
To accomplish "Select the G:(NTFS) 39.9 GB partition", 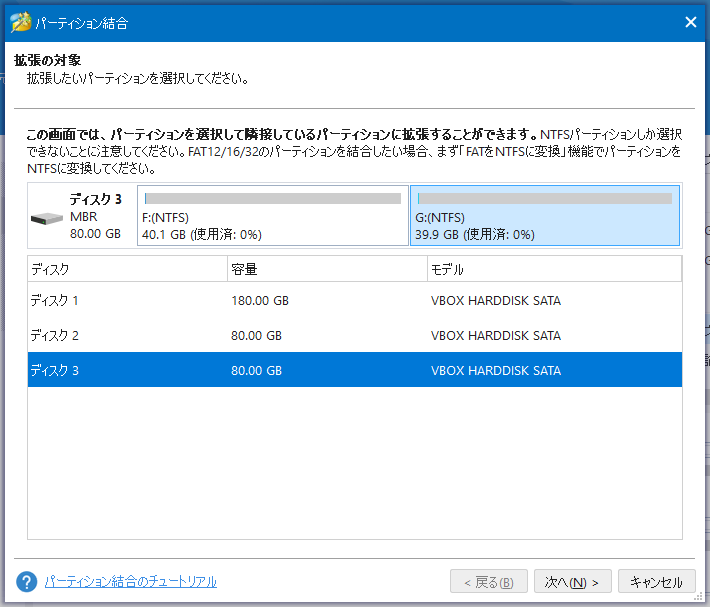I will tap(545, 215).
